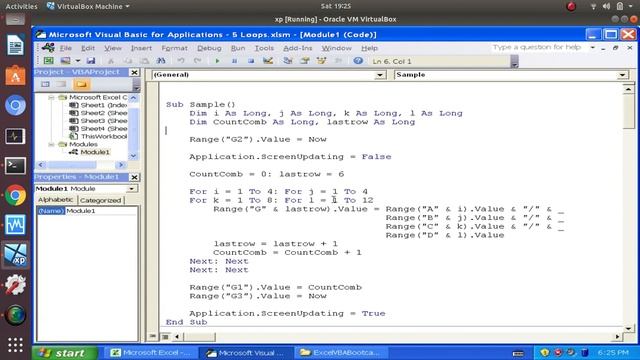Toggle Design Mode toolbar icon
This screenshot has height=360, width=640.
268,61
